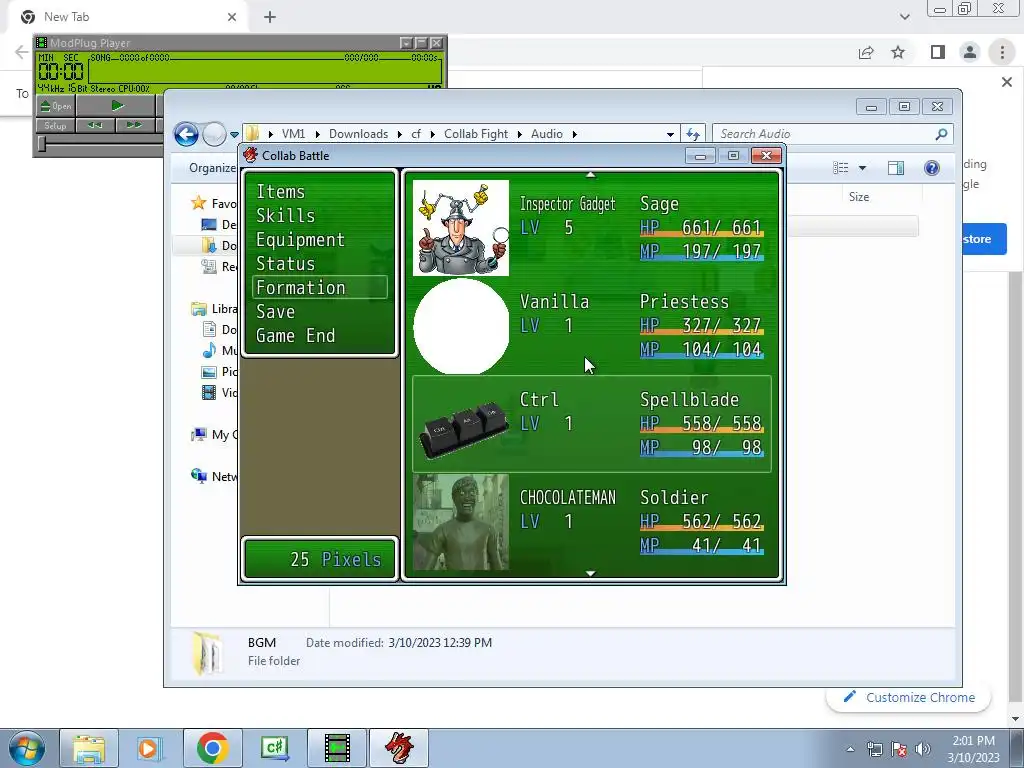Image resolution: width=1024 pixels, height=768 pixels.
Task: Close the Chrome New Tab tab
Action: click(232, 17)
